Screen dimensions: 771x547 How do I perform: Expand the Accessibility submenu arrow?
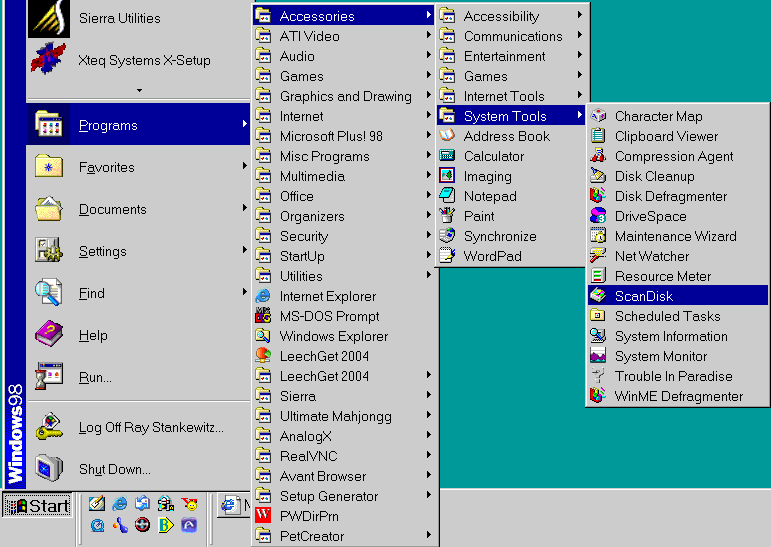pyautogui.click(x=580, y=15)
